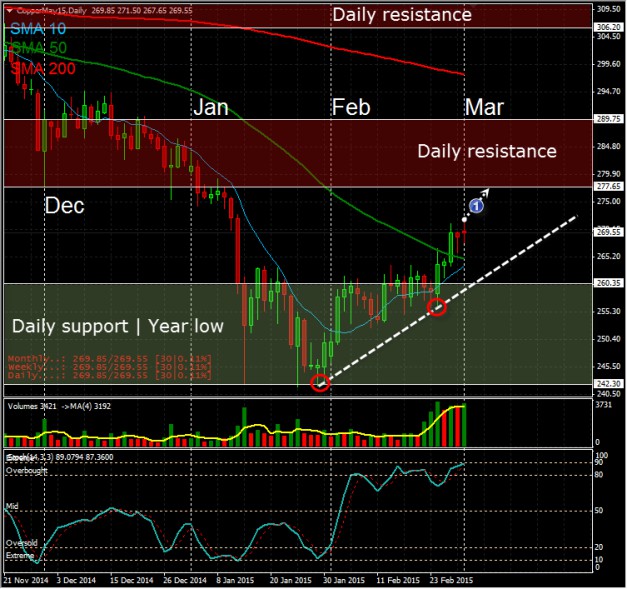This screenshot has width=627, height=589.
Task: Click the 275.00 price axis value
Action: pos(609,202)
